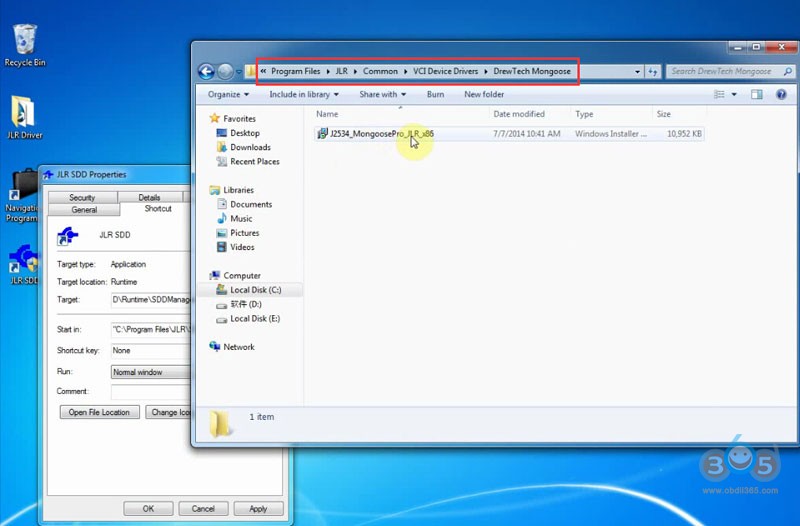800x526 pixels.
Task: Open the (D:) drive in navigation pane
Action: pos(245,304)
